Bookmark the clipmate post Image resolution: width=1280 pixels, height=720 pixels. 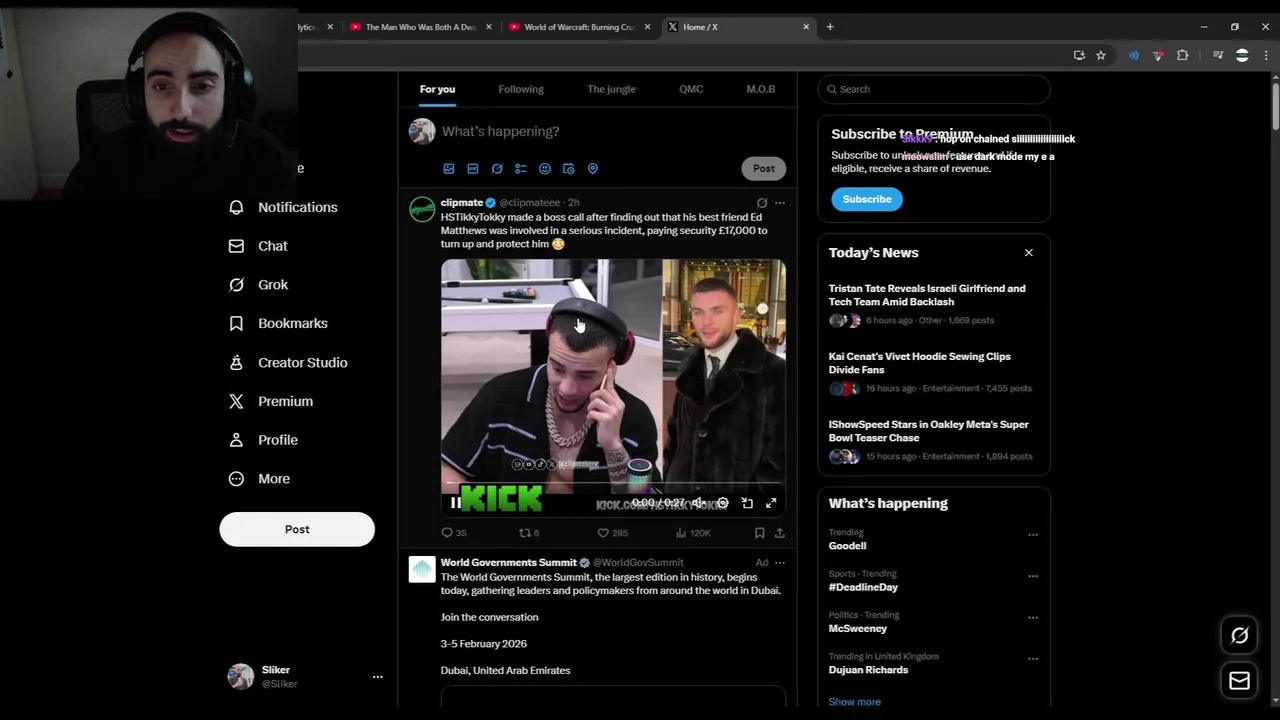point(760,533)
